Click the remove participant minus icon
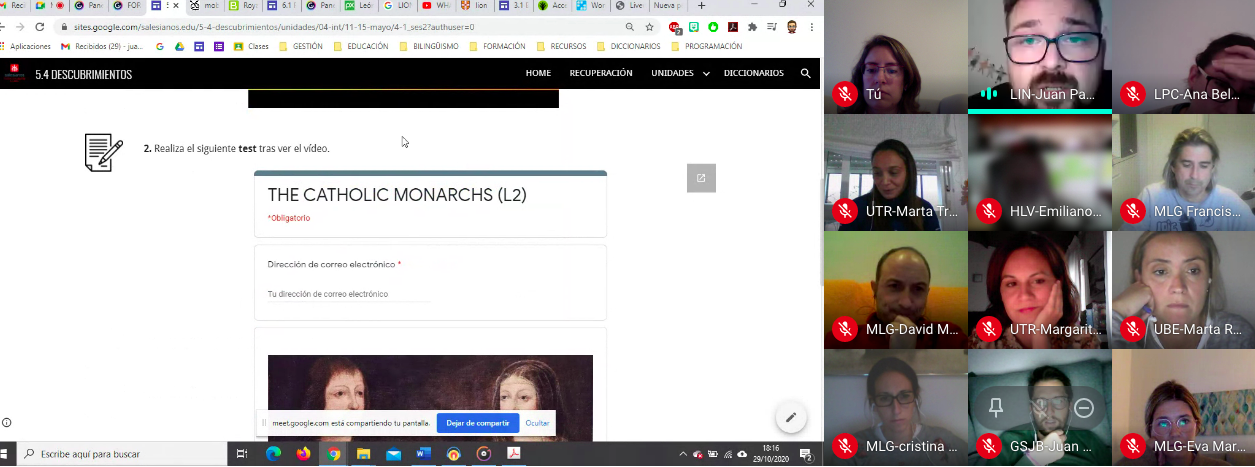This screenshot has width=1255, height=467. 1083,408
